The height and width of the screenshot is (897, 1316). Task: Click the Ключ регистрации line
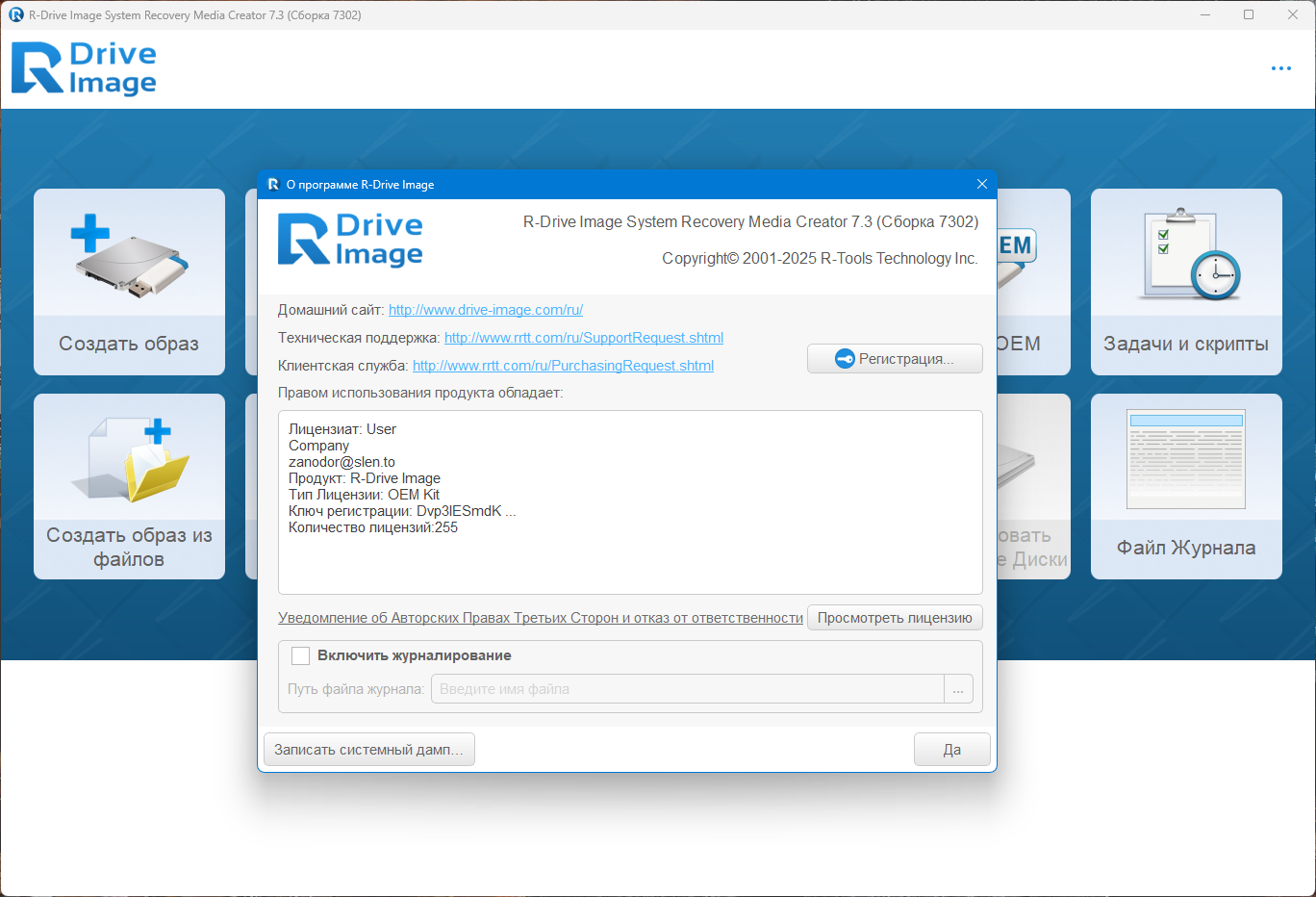tap(402, 511)
